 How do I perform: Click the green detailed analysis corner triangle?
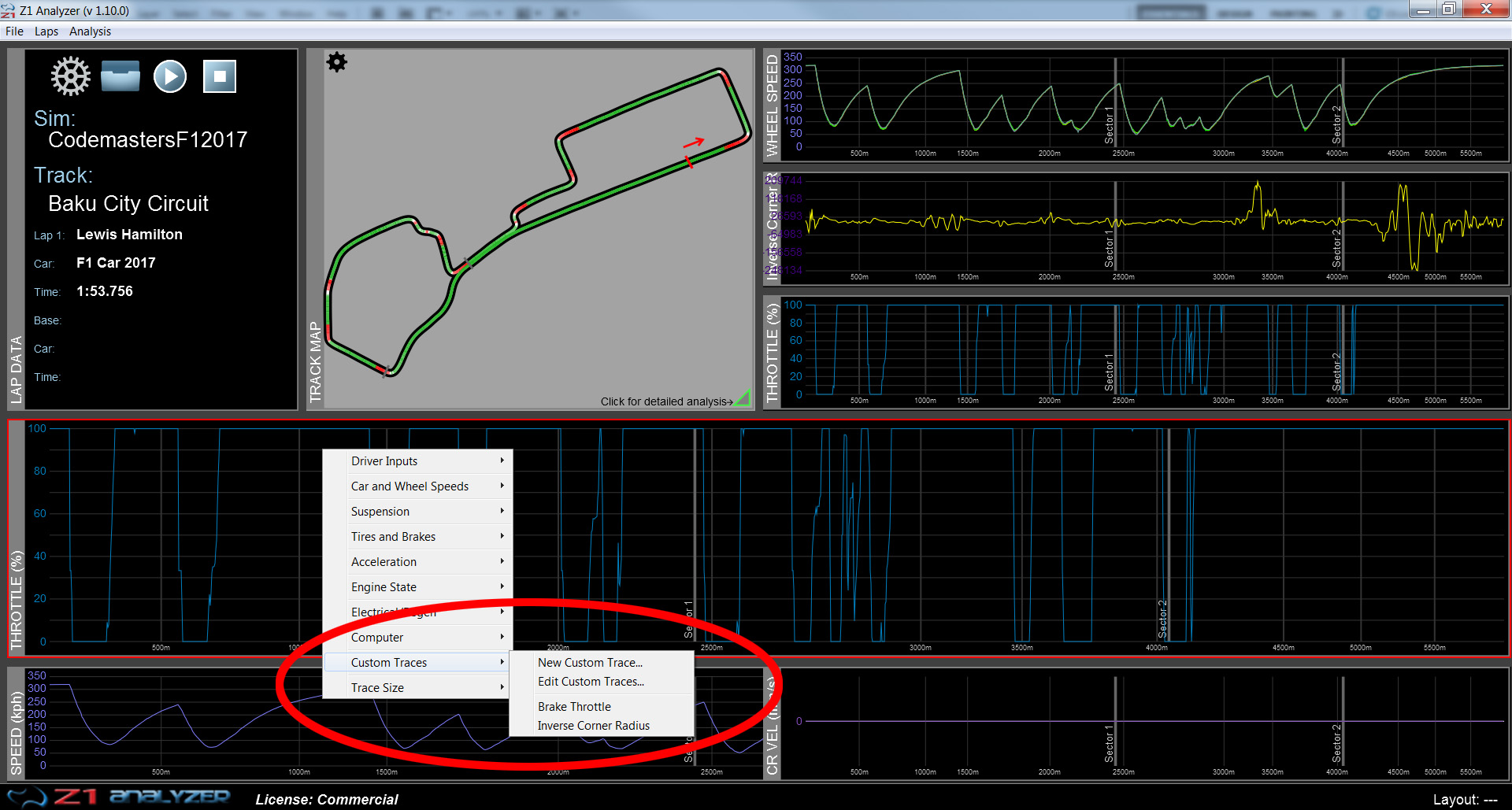[x=743, y=398]
